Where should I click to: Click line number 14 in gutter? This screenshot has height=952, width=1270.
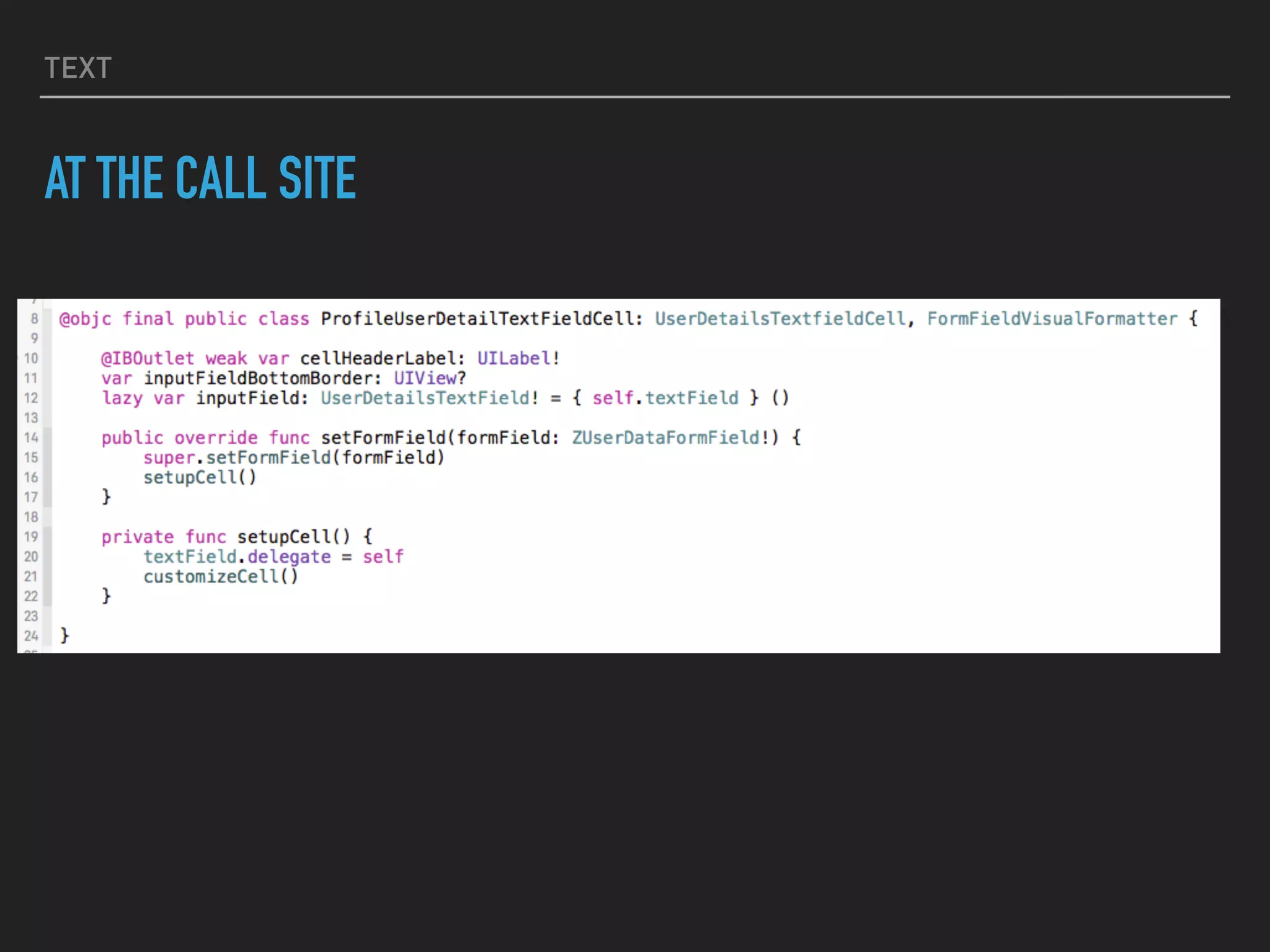[x=31, y=438]
